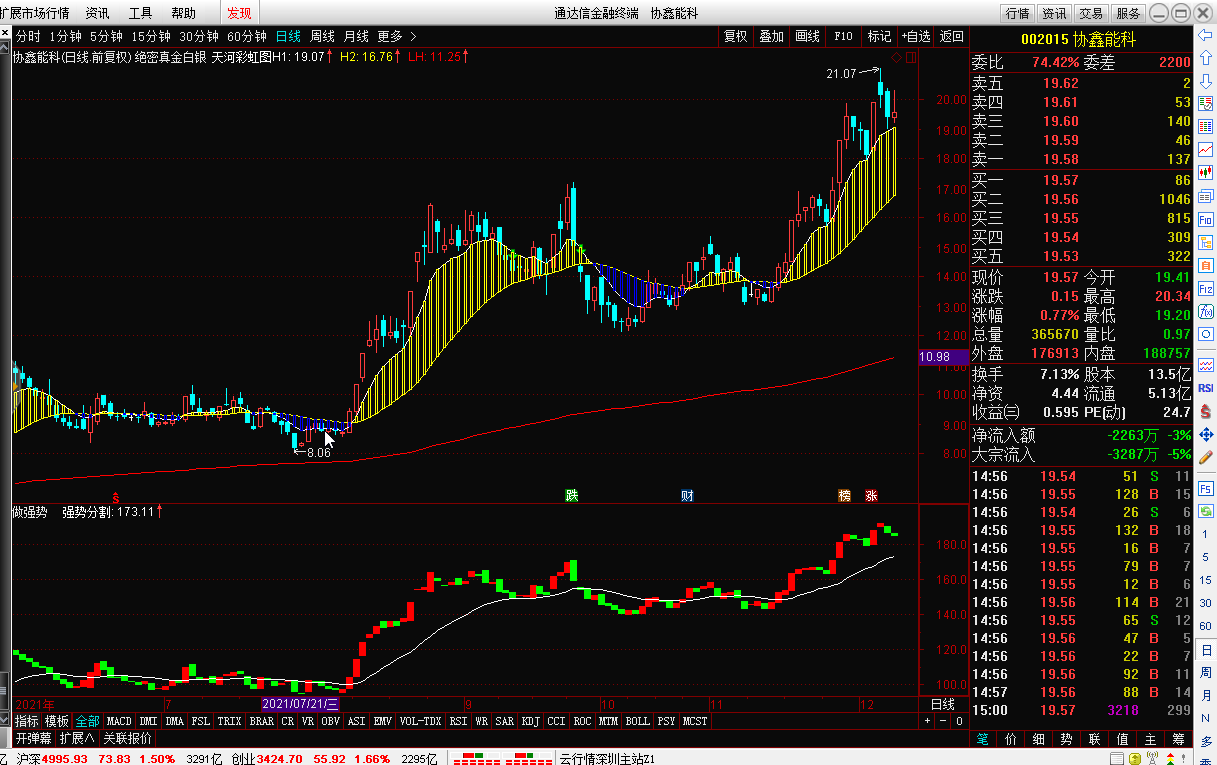Click the 返回 button
The image size is (1217, 765).
click(951, 36)
